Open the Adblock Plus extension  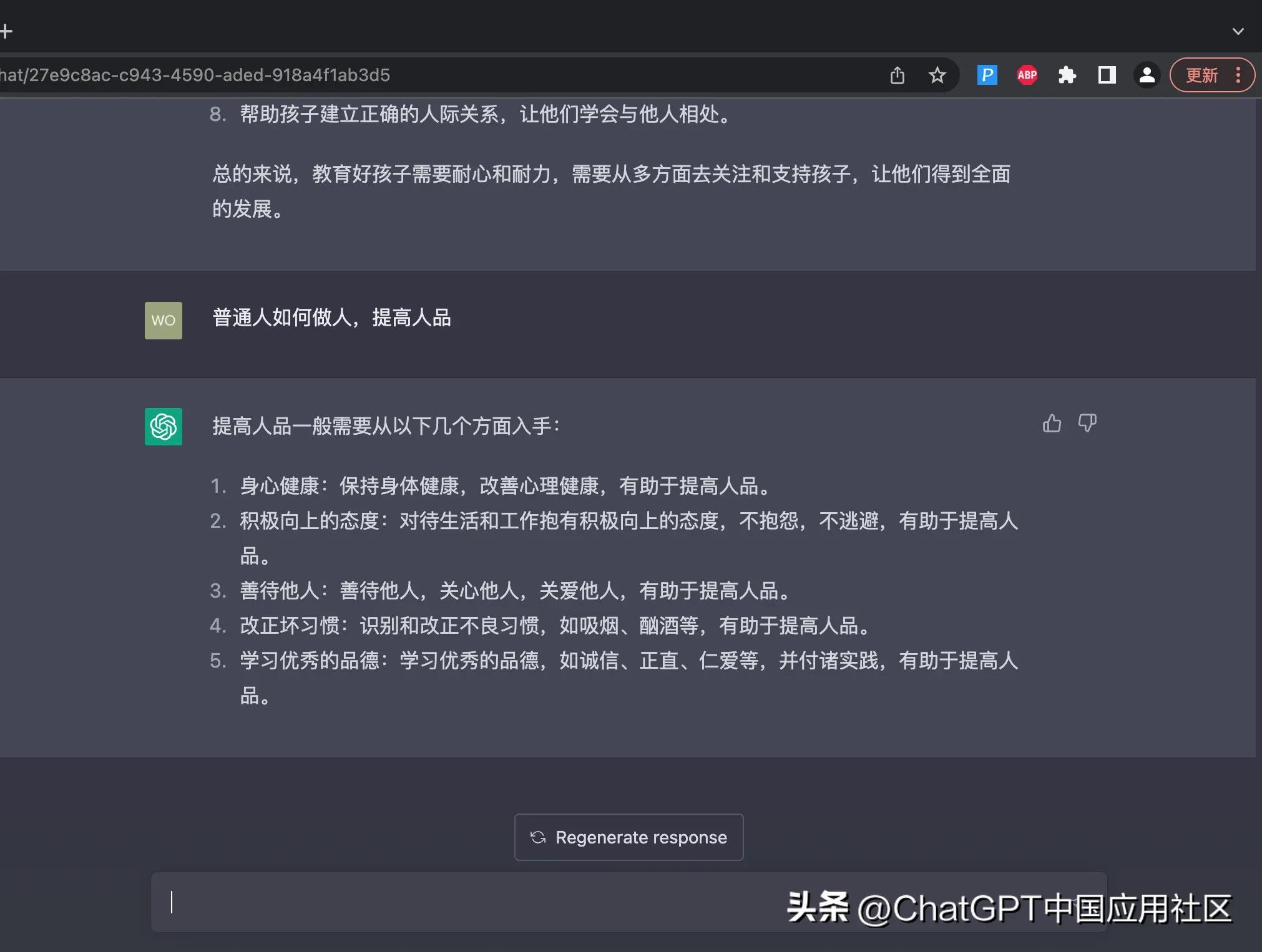pyautogui.click(x=1027, y=75)
